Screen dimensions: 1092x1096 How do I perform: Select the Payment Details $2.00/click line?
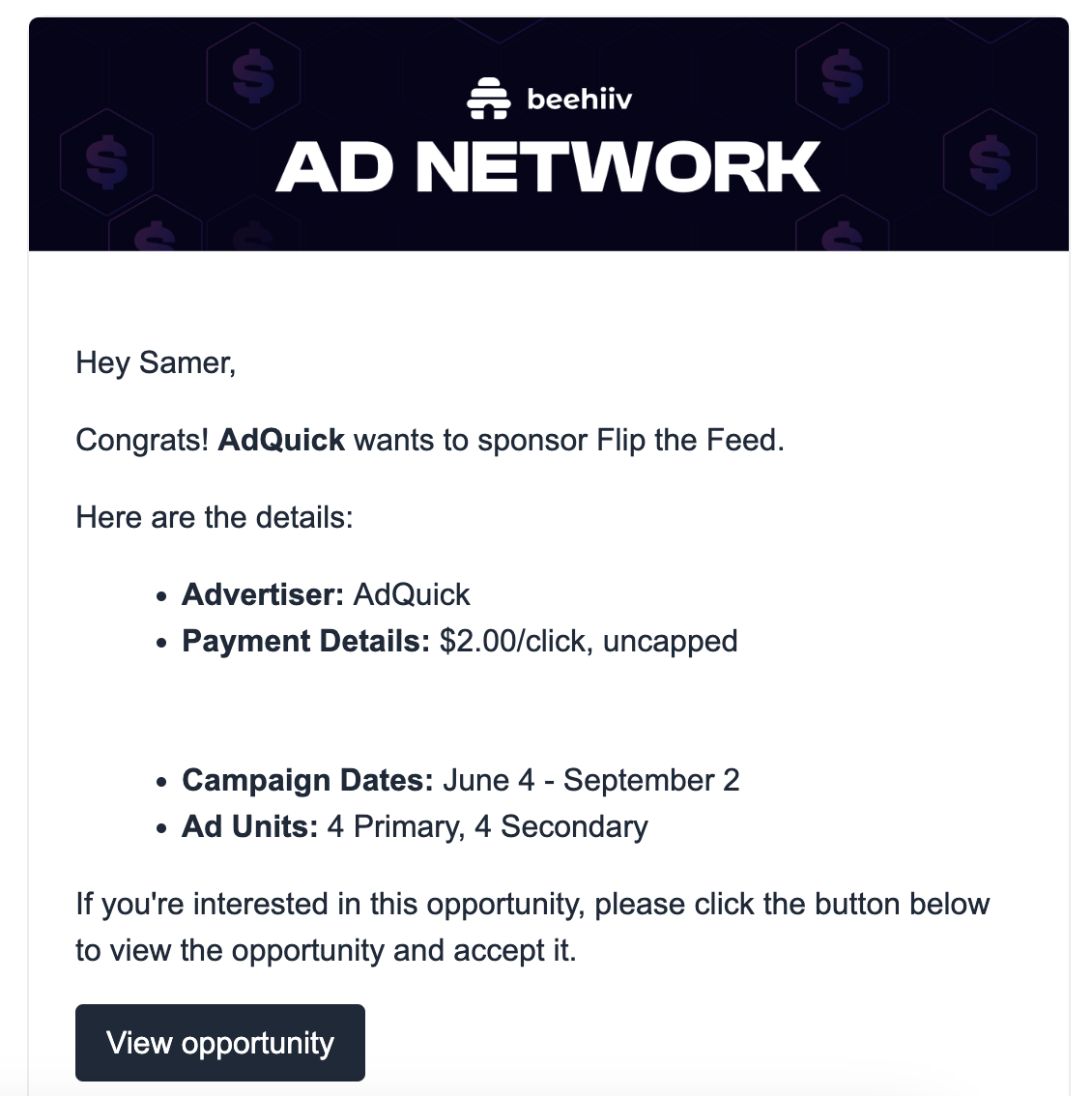click(459, 641)
